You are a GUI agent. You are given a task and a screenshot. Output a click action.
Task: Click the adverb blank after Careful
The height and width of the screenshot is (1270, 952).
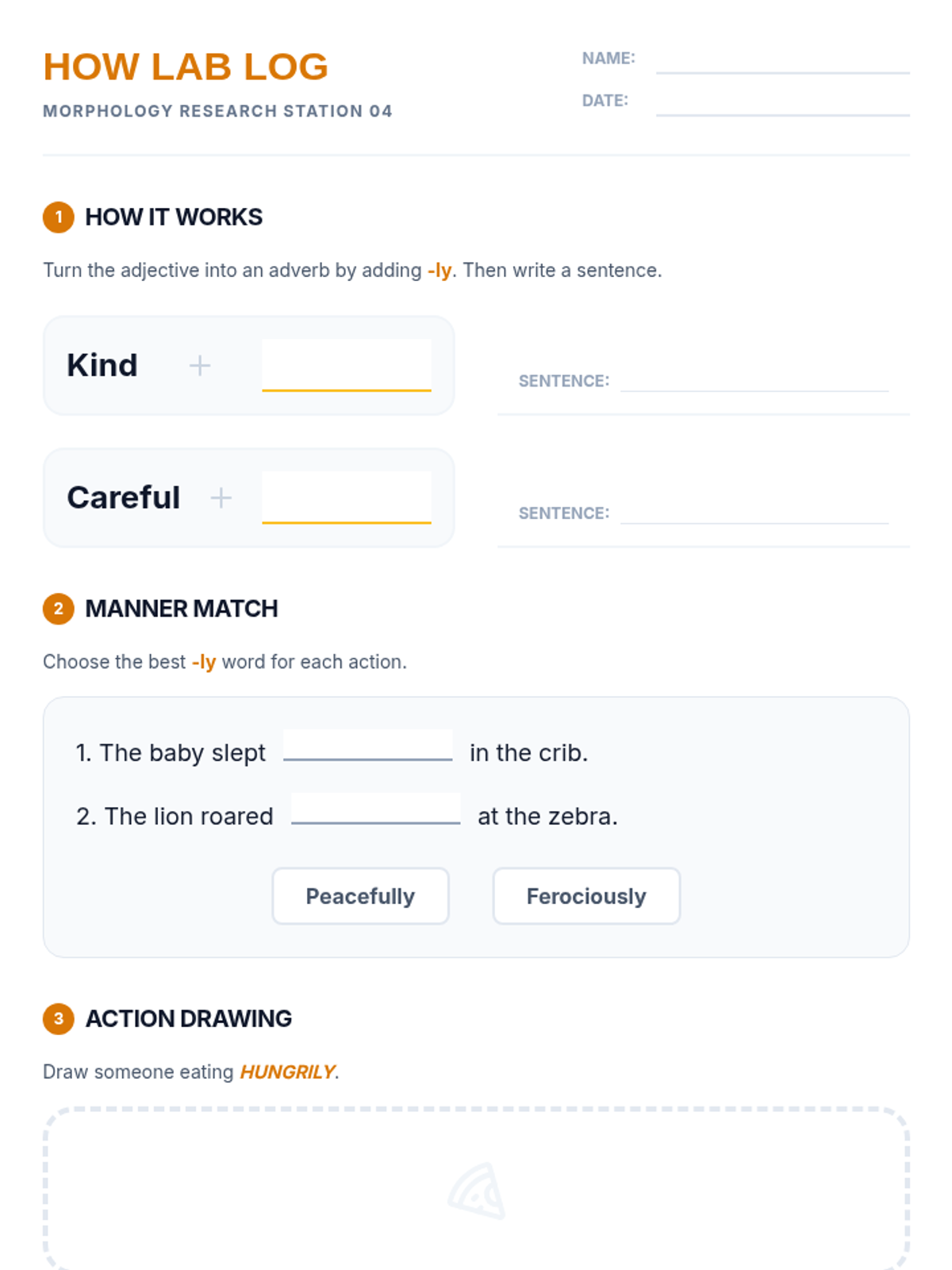point(347,499)
